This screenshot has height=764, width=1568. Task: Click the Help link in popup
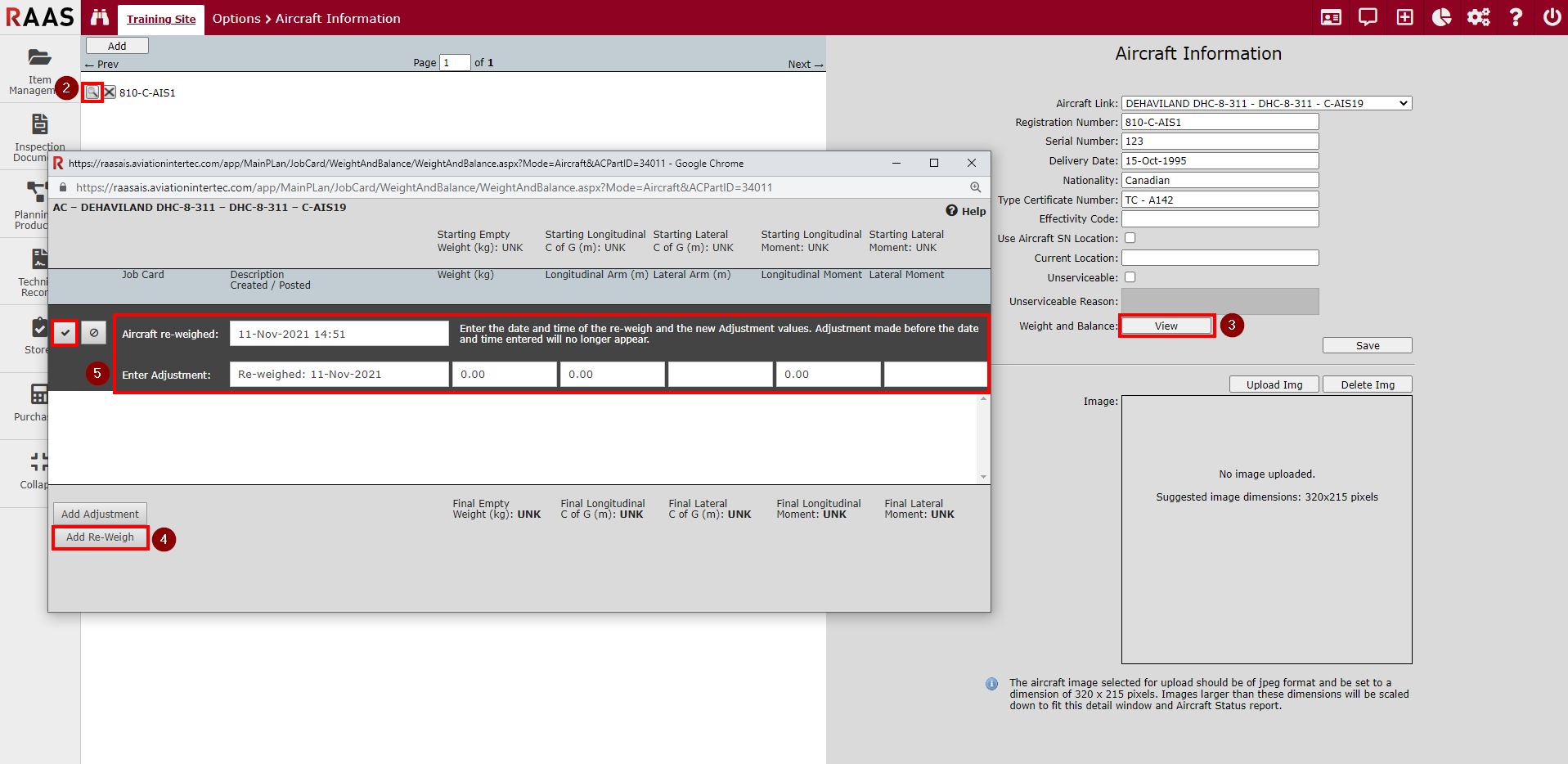point(966,211)
